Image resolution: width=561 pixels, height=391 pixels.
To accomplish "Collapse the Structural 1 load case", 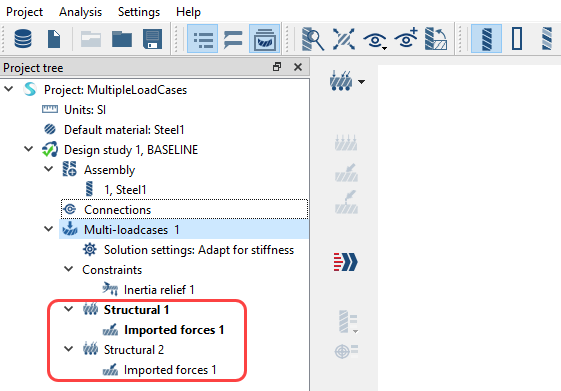I will click(68, 309).
